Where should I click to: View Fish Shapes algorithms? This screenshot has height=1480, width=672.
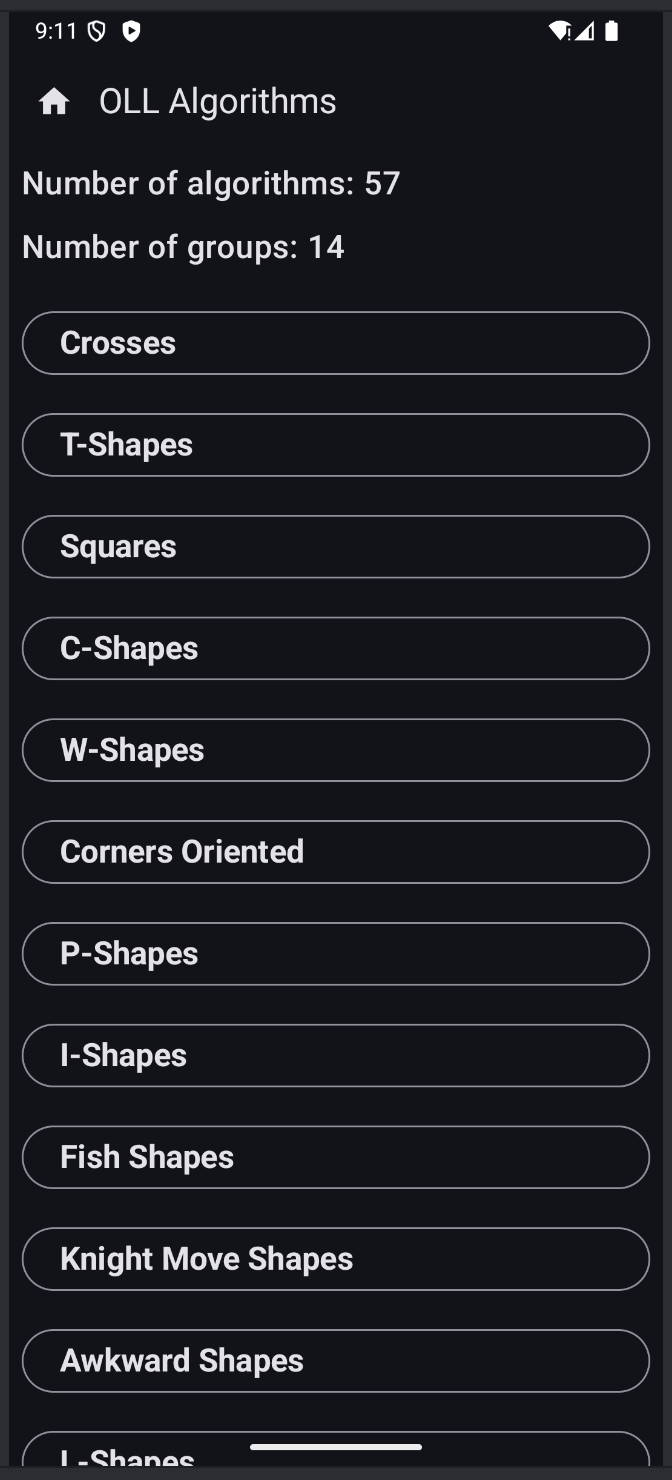coord(335,1157)
